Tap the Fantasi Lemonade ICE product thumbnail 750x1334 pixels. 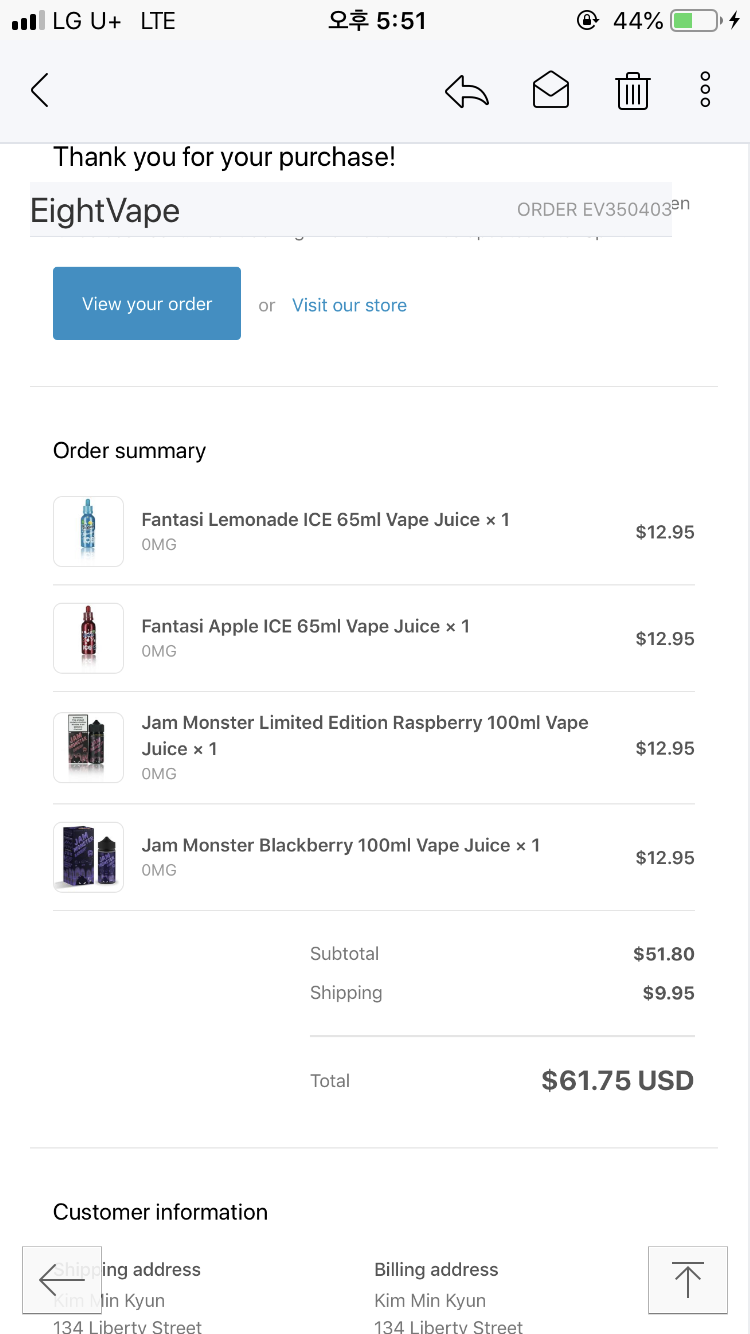(88, 531)
